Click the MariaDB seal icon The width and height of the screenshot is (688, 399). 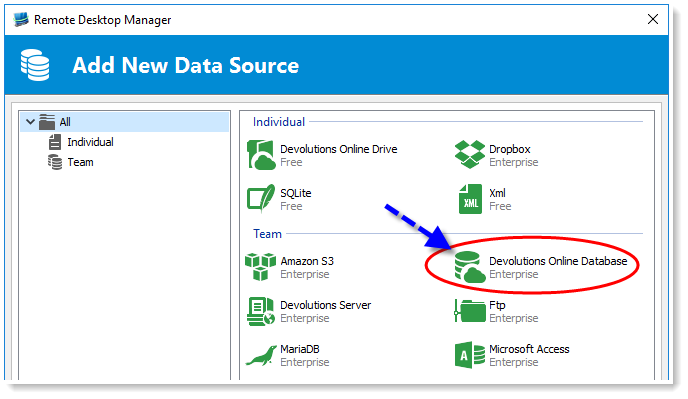click(x=261, y=356)
